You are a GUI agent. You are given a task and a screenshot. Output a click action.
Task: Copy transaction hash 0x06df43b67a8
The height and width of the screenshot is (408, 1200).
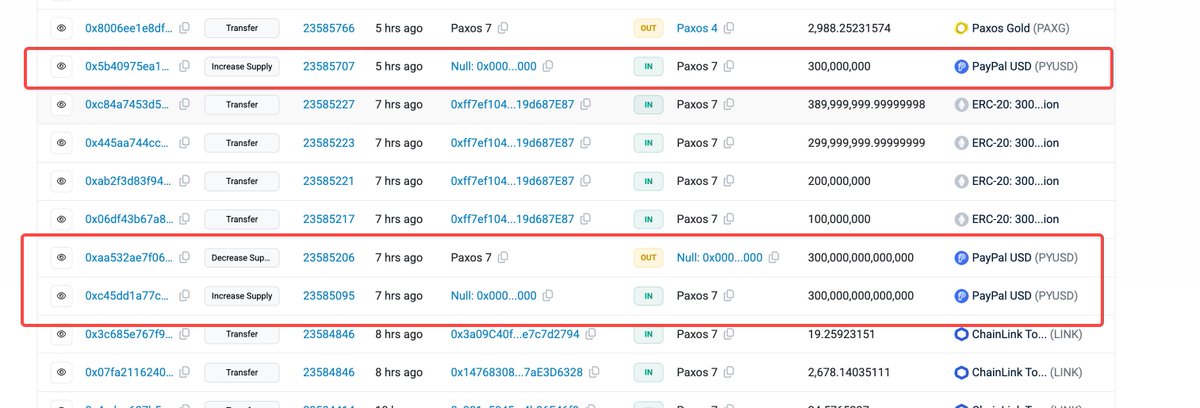click(184, 219)
